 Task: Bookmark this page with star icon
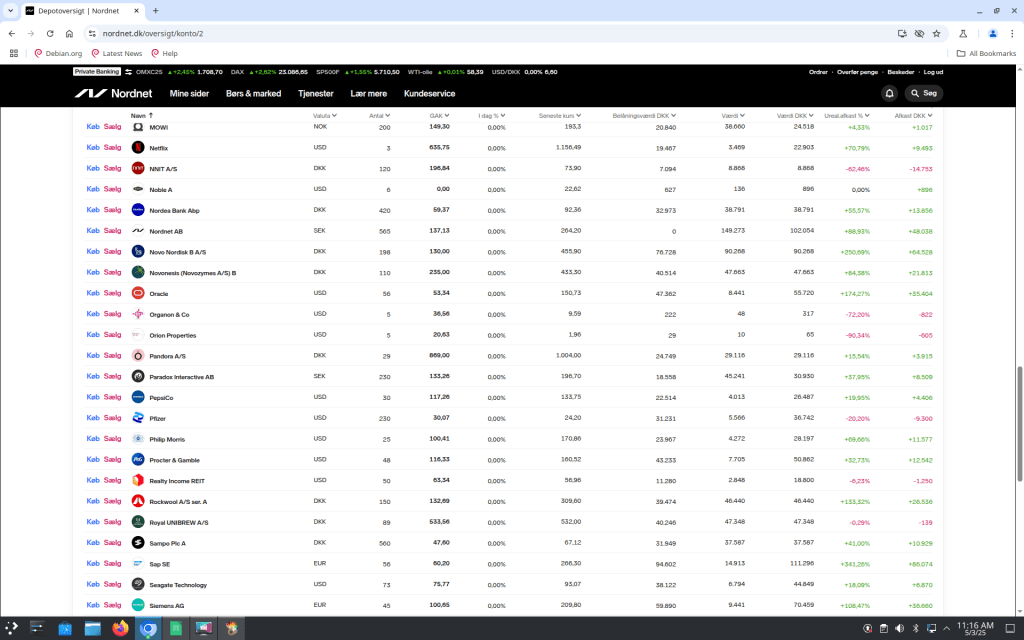[x=938, y=33]
